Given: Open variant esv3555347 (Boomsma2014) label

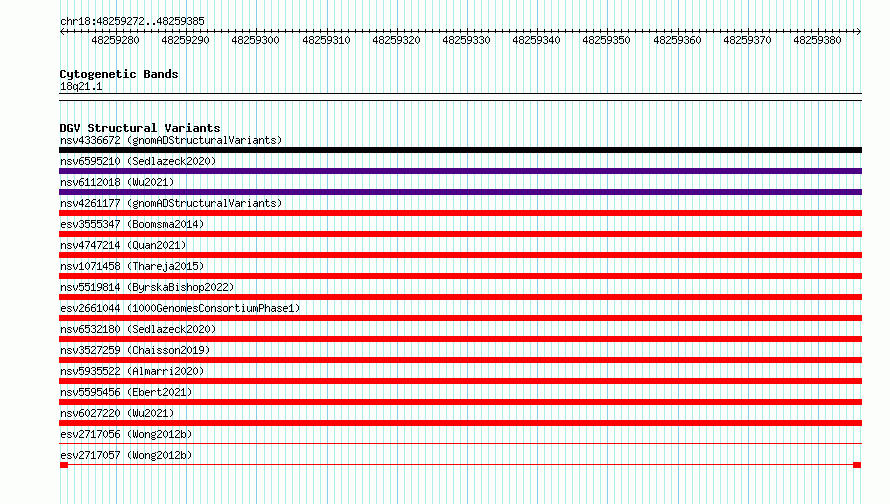Looking at the screenshot, I should pyautogui.click(x=132, y=224).
